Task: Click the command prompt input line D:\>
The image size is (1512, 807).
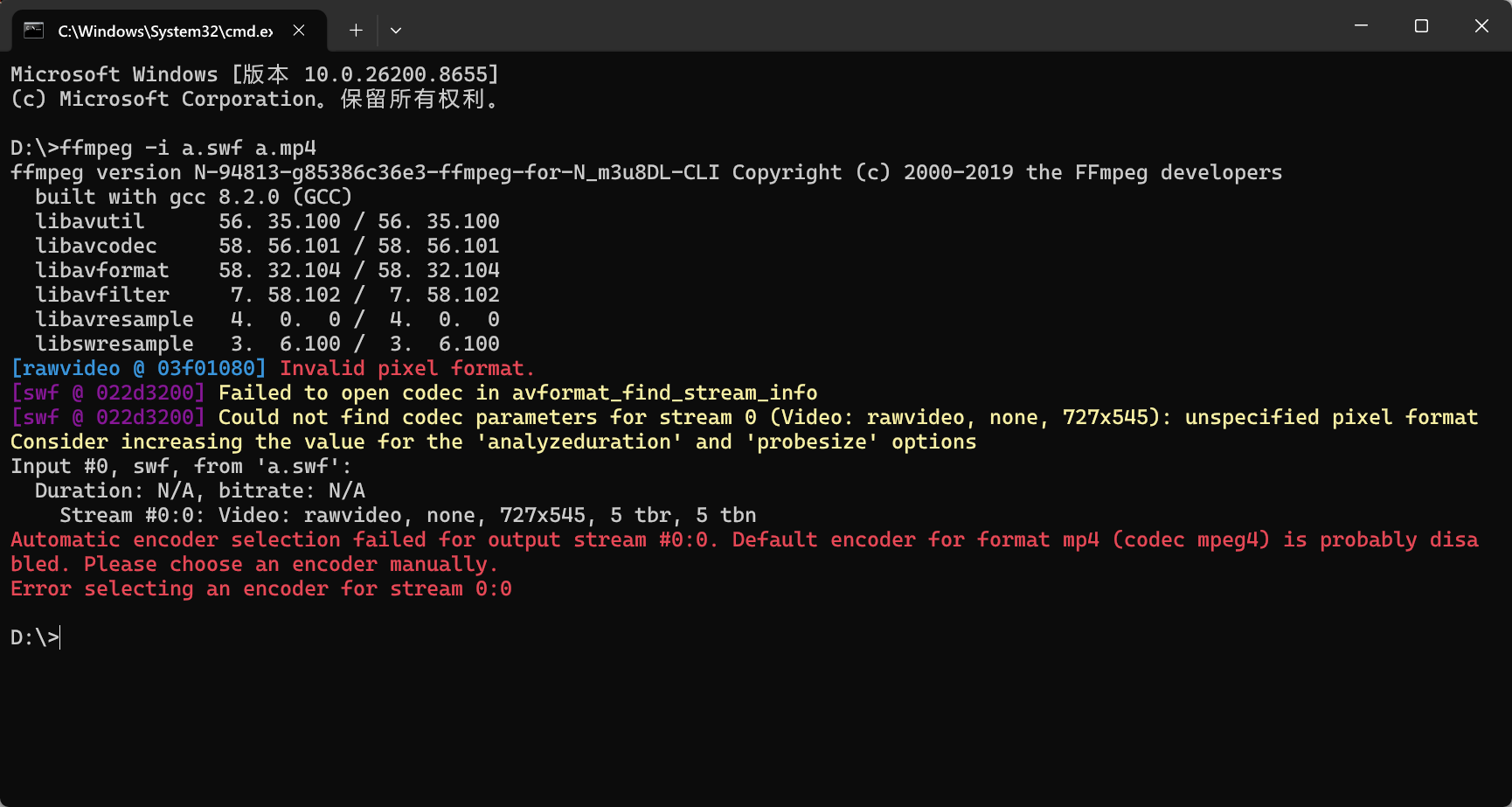Action: (35, 637)
